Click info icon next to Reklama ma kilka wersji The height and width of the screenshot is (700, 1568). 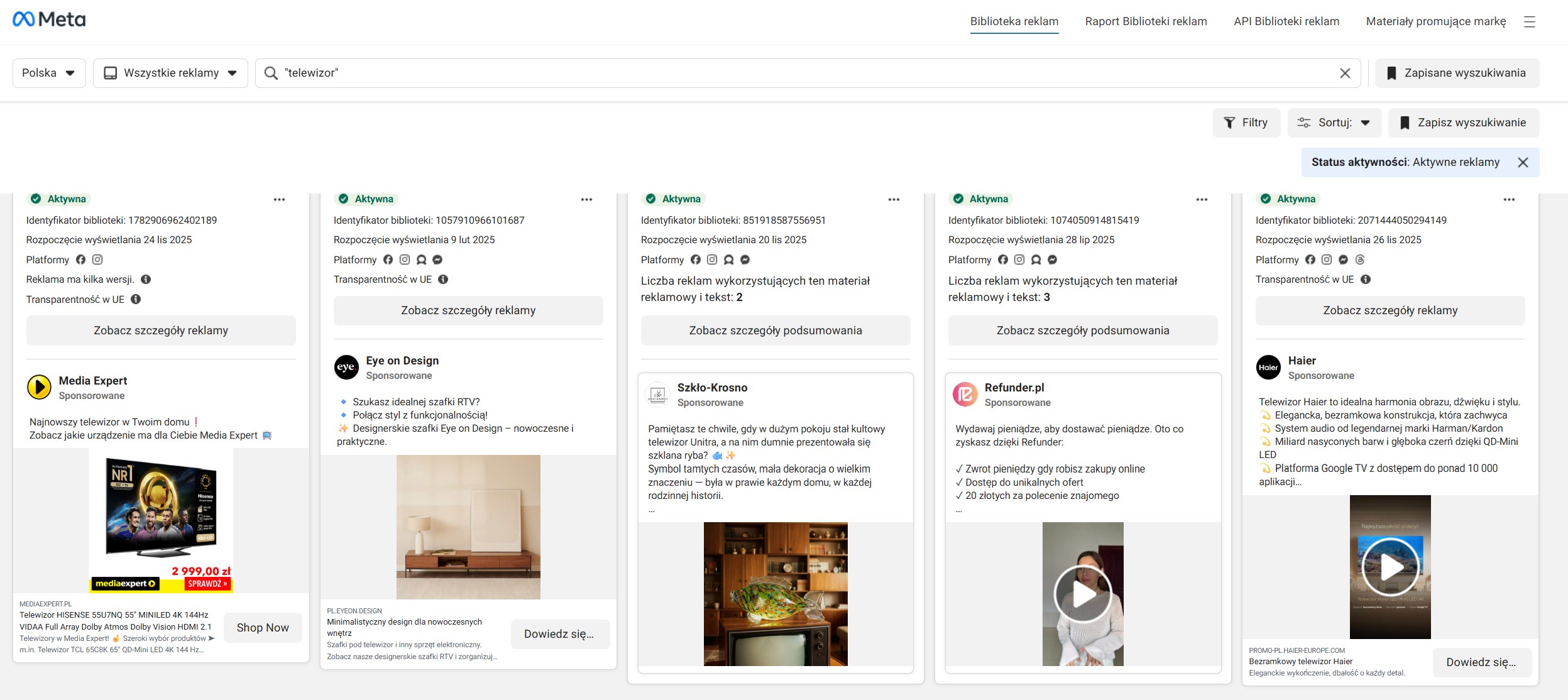(x=146, y=280)
